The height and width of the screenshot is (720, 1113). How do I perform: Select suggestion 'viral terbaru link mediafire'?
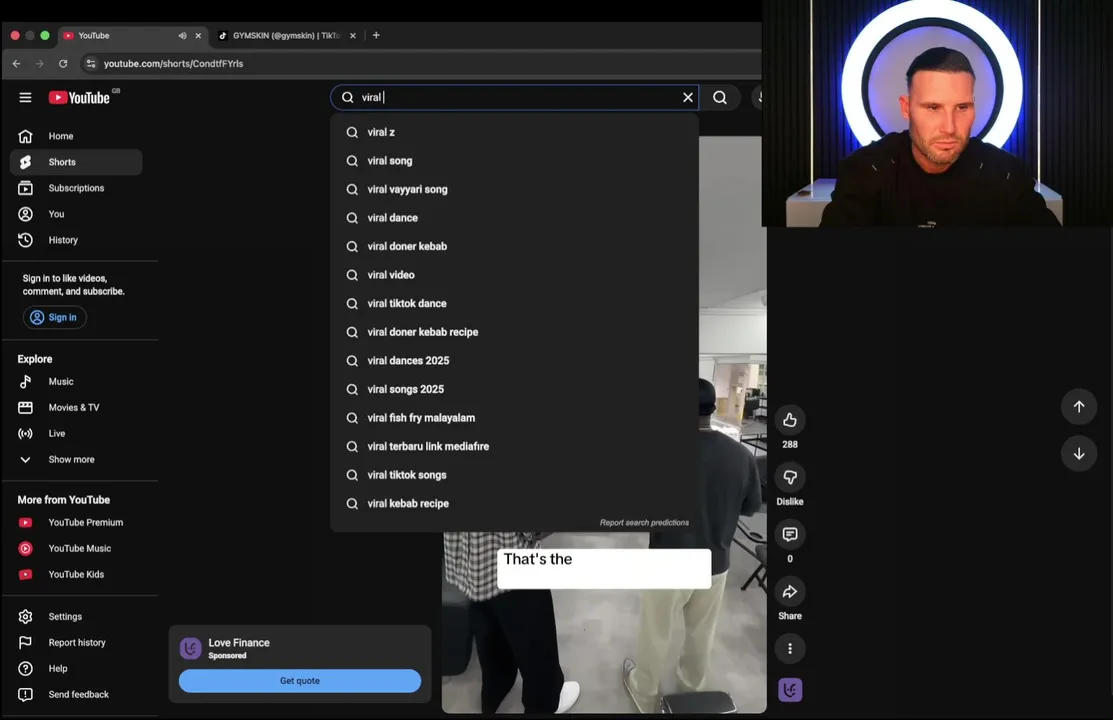click(515, 446)
